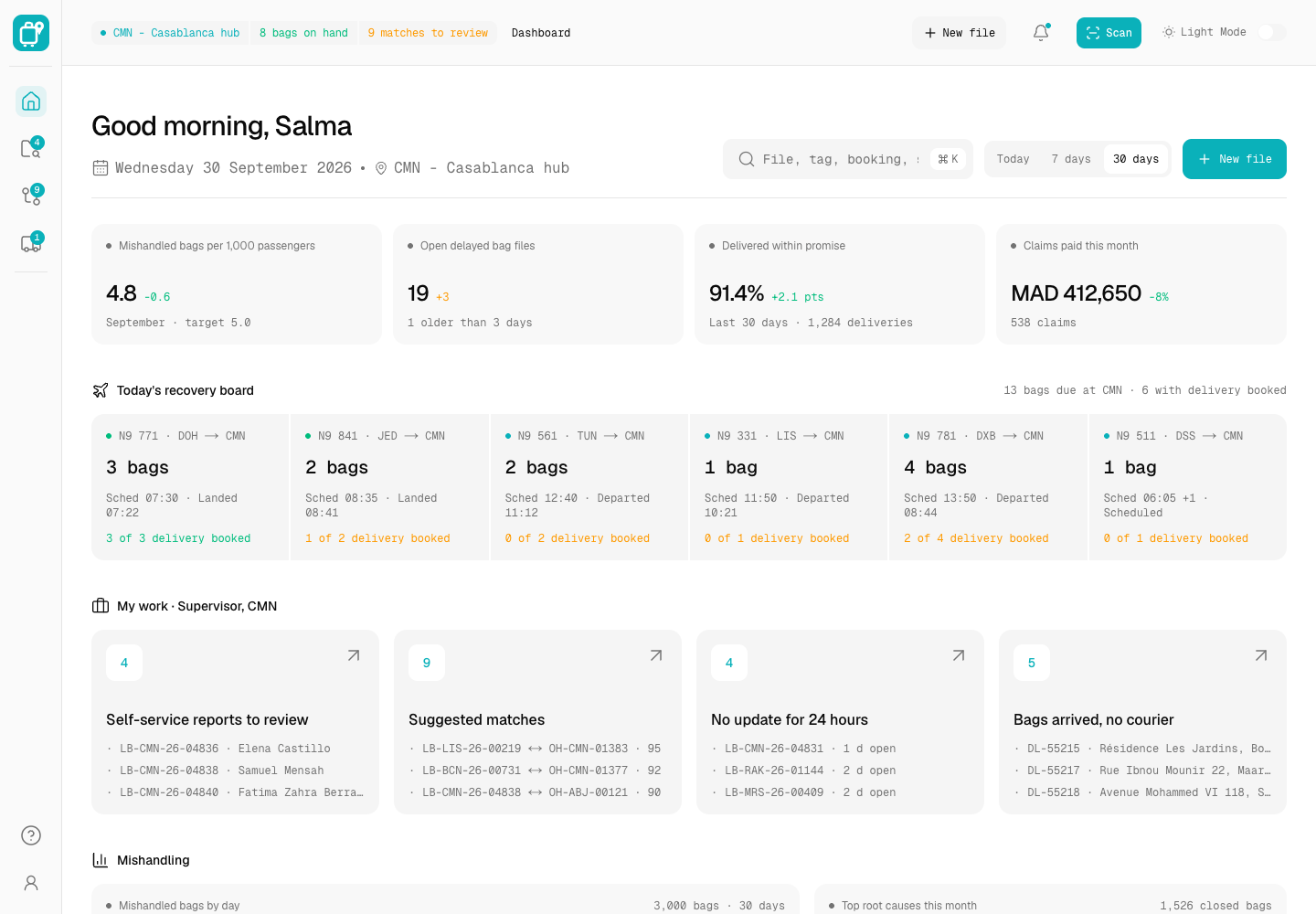Click the Mishandling chart icon
1316x914 pixels.
coord(101,860)
